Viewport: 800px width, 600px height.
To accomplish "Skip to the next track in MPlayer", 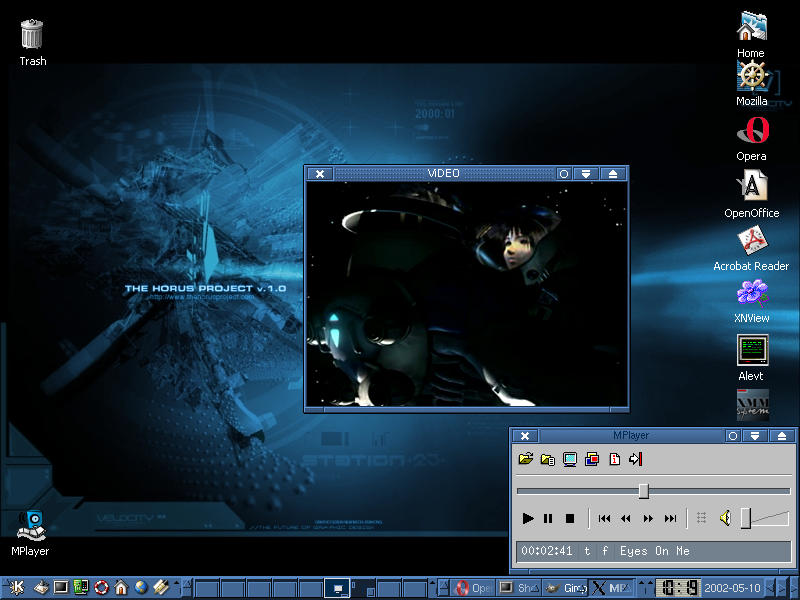I will (x=671, y=518).
